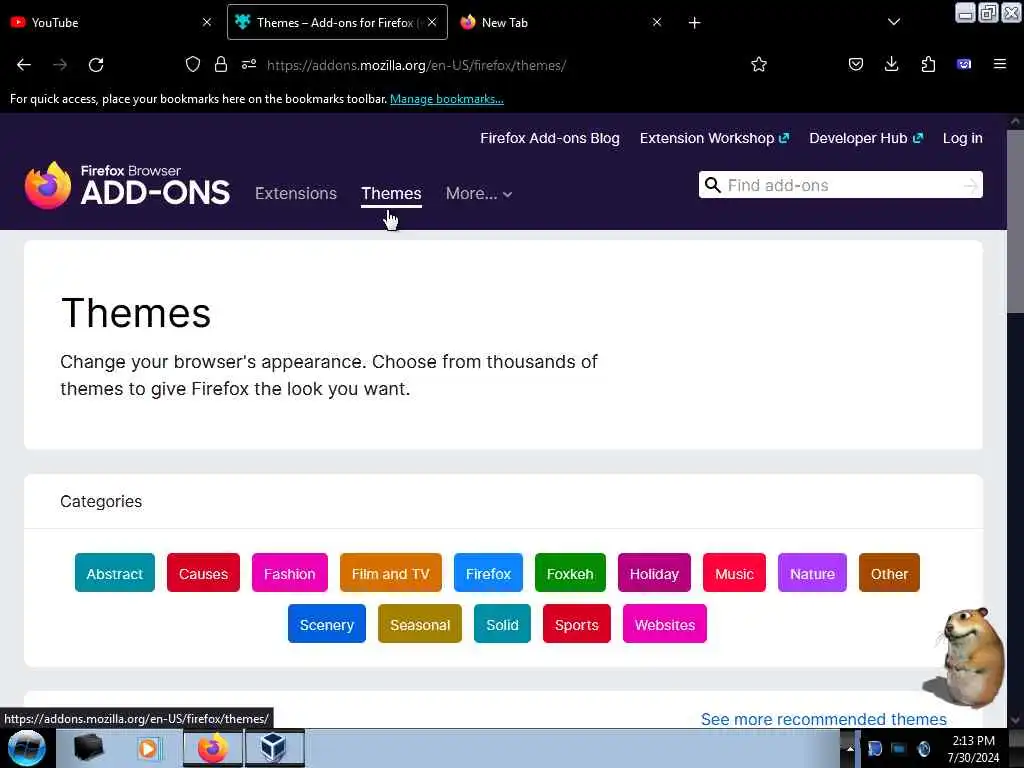
Task: Select the Websites category
Action: [665, 624]
